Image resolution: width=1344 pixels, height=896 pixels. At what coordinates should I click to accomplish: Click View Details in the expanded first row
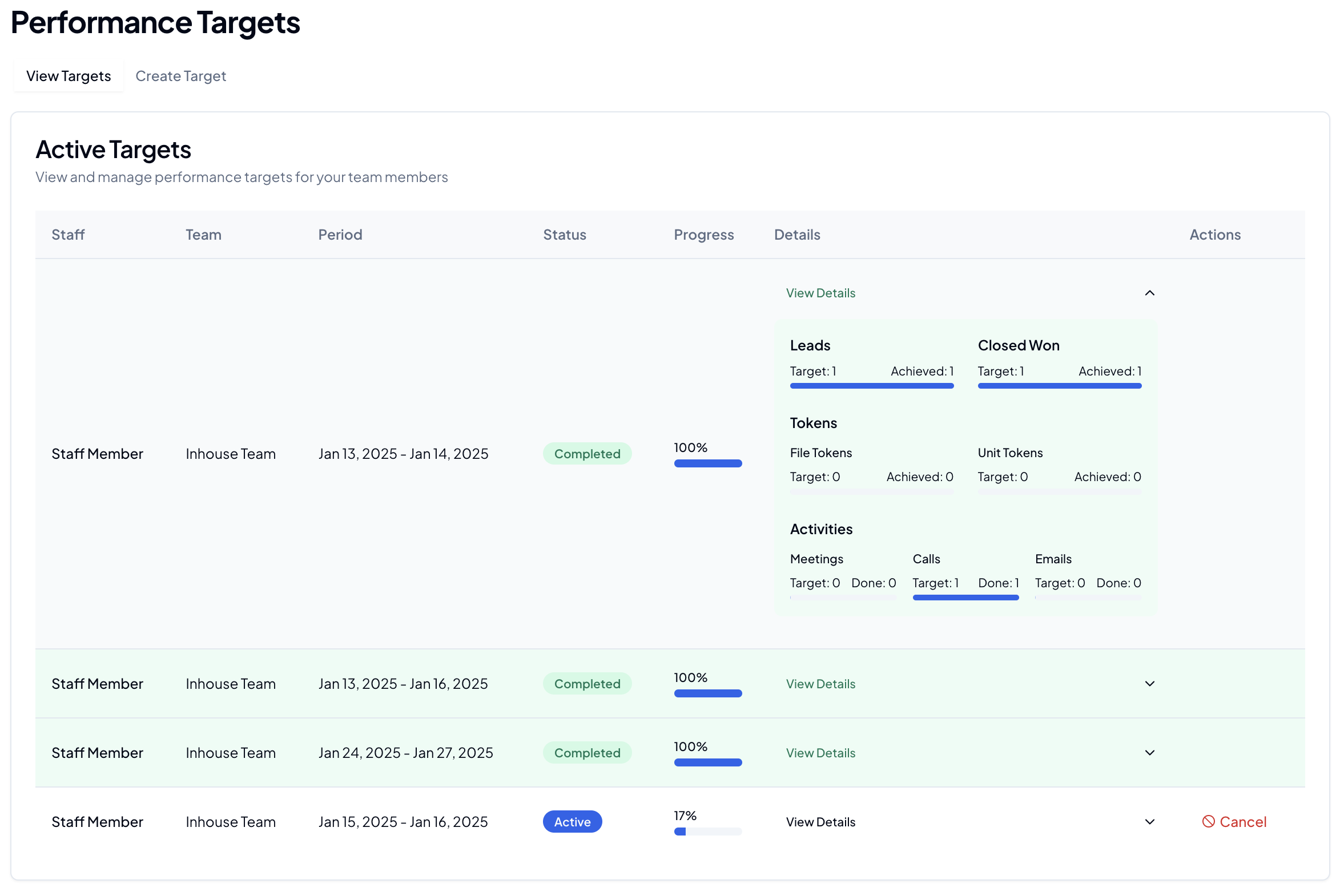(x=820, y=293)
